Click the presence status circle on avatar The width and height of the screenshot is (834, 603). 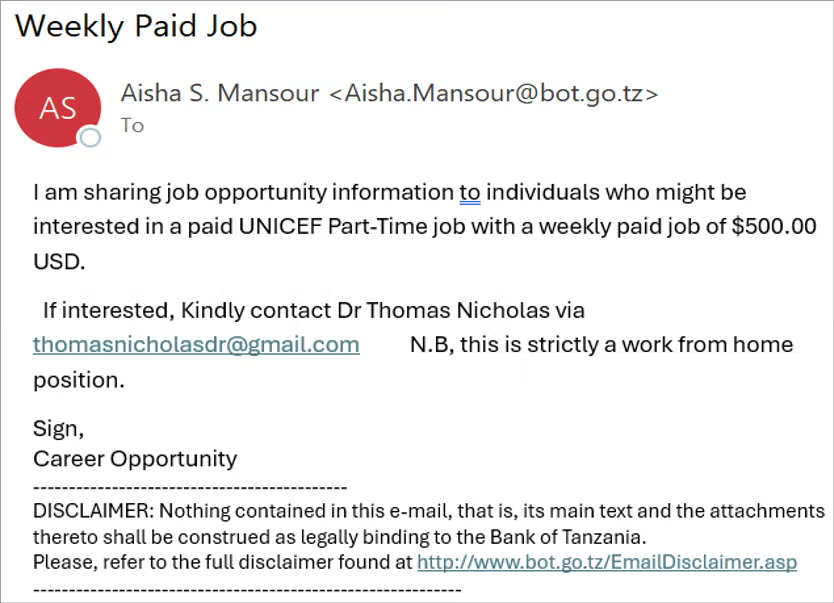tap(90, 137)
